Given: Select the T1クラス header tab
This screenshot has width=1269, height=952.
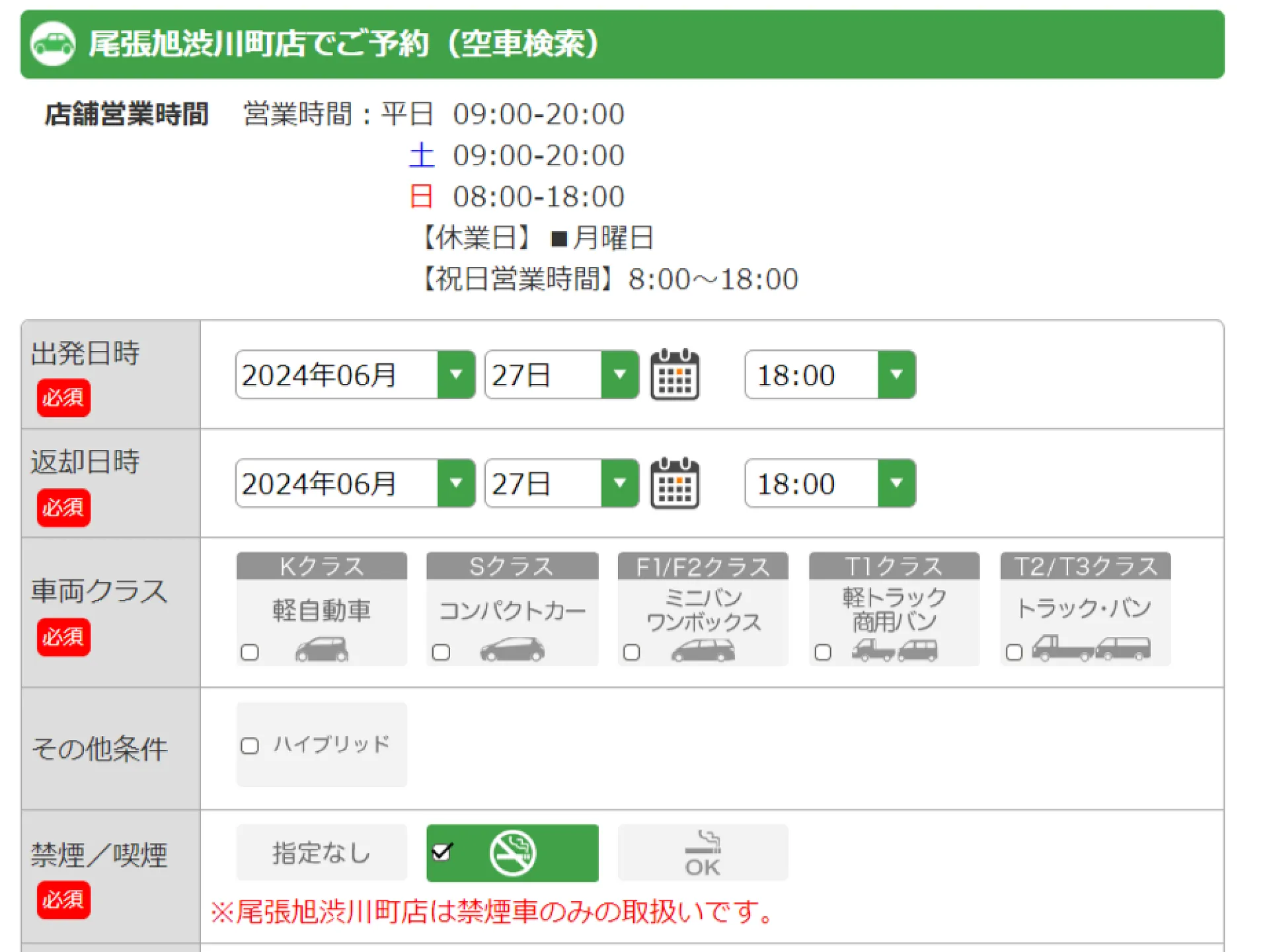Looking at the screenshot, I should [894, 567].
